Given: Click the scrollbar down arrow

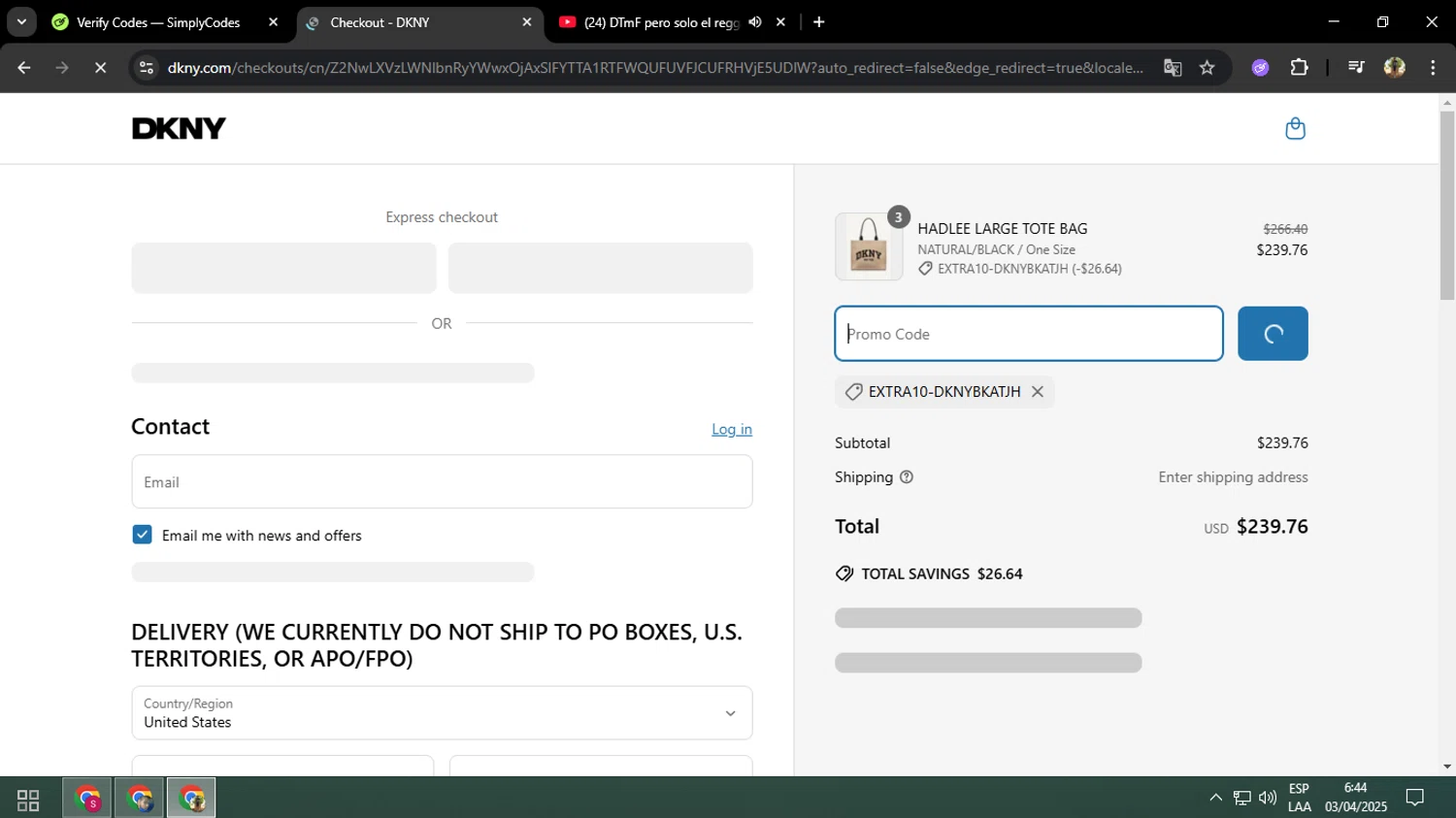Looking at the screenshot, I should pos(1447,767).
